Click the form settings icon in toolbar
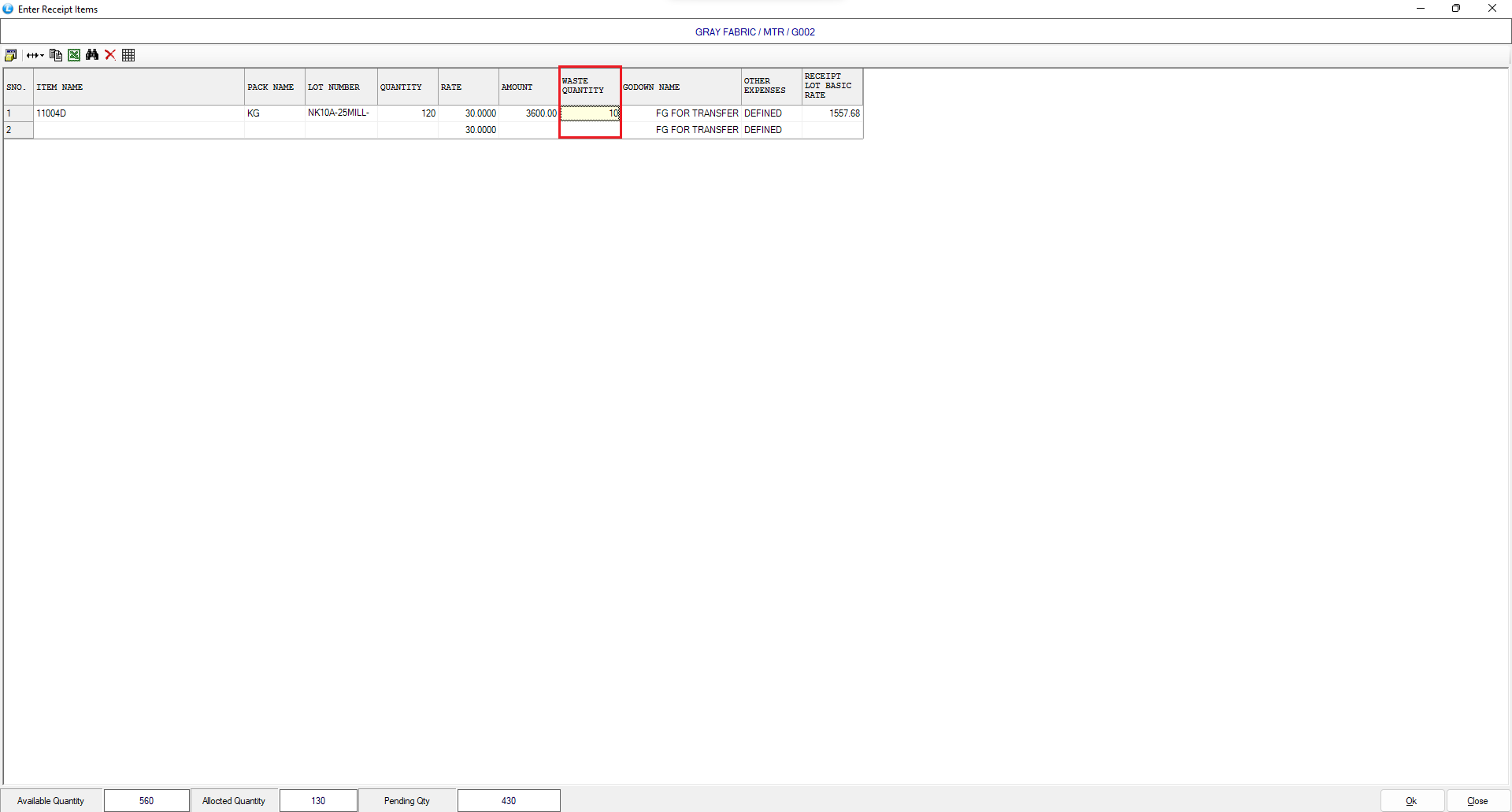The image size is (1512, 812). (11, 55)
